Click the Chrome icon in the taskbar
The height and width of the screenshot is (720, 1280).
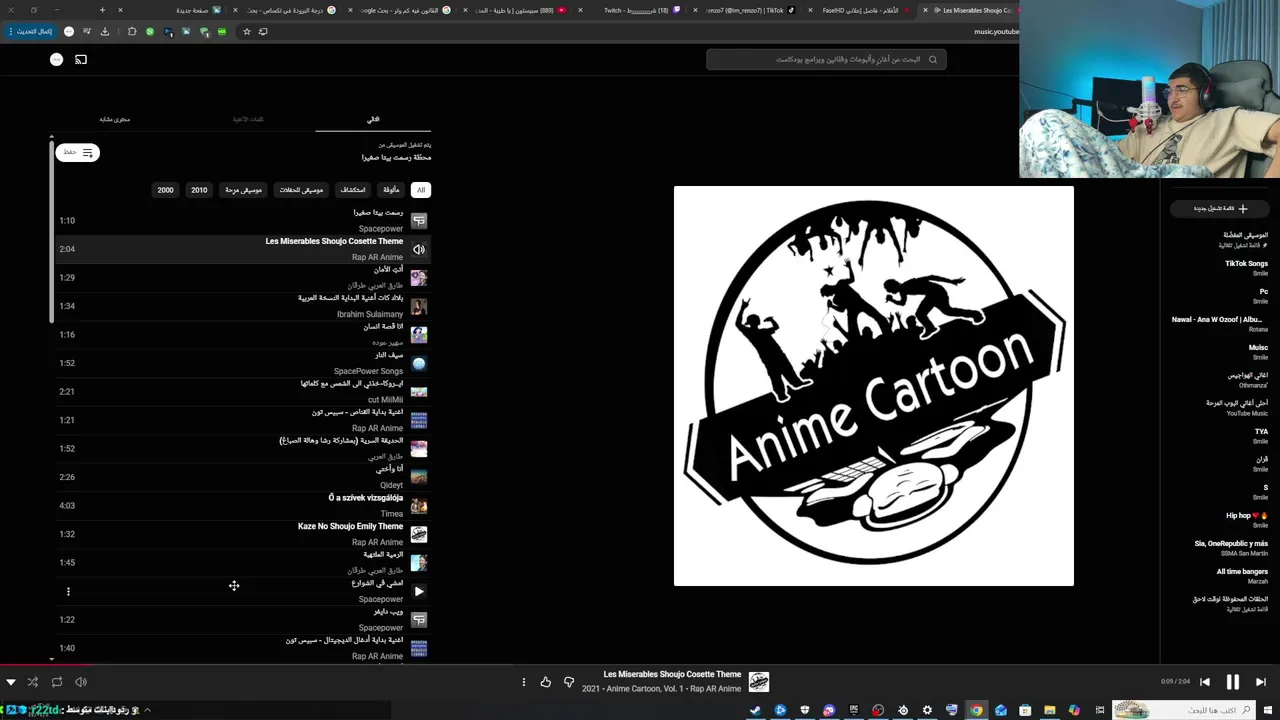click(976, 711)
